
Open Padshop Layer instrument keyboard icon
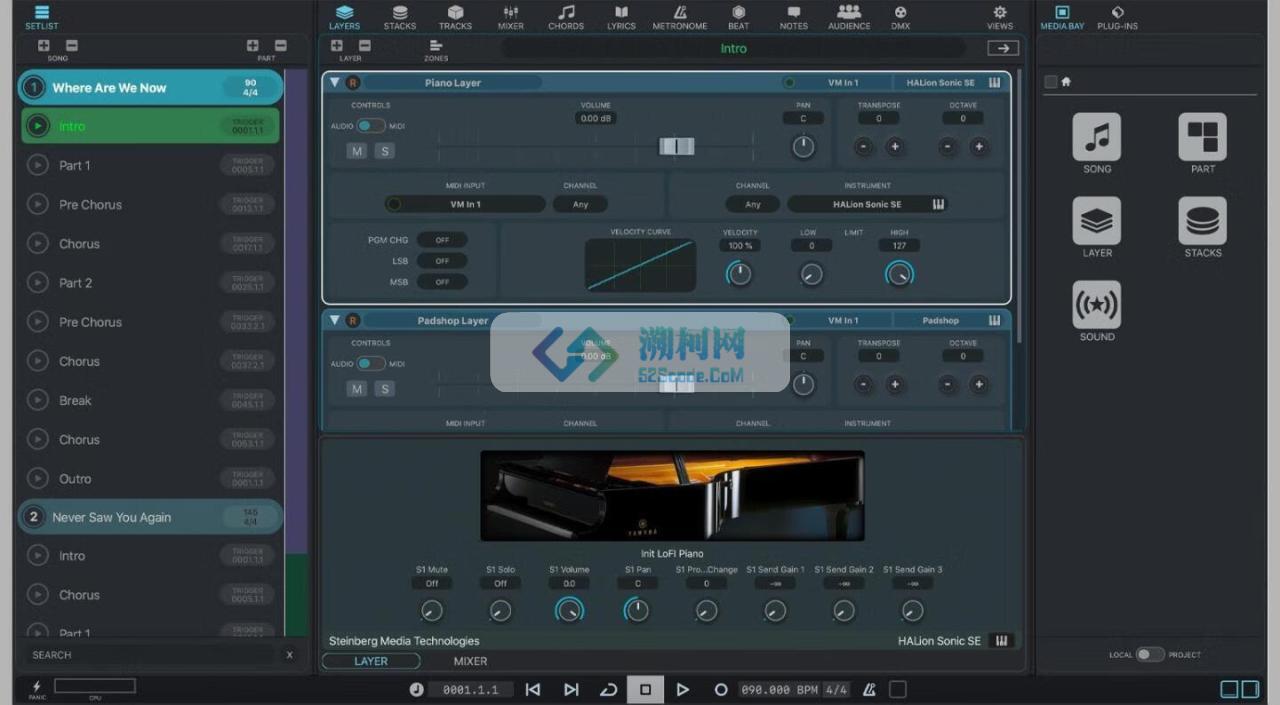point(995,321)
